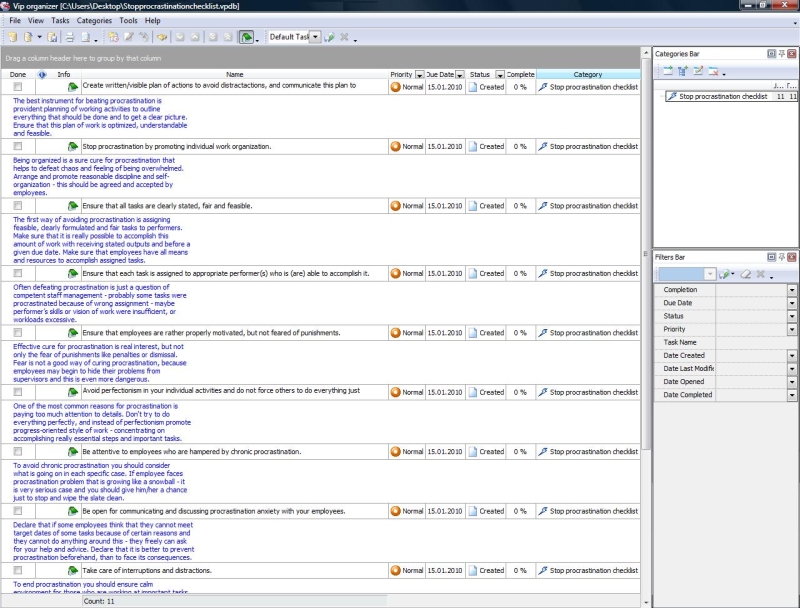
Task: Expand the Completion filter dropdown in Filters Bar
Action: (792, 290)
